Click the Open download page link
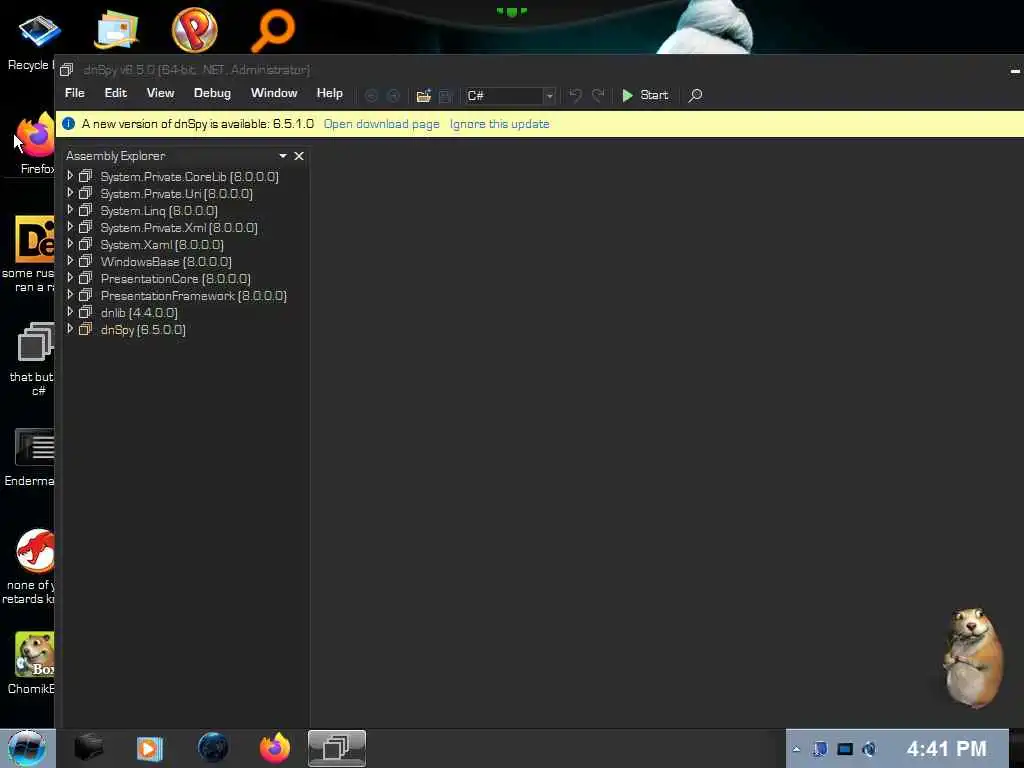Viewport: 1024px width, 768px height. [381, 124]
